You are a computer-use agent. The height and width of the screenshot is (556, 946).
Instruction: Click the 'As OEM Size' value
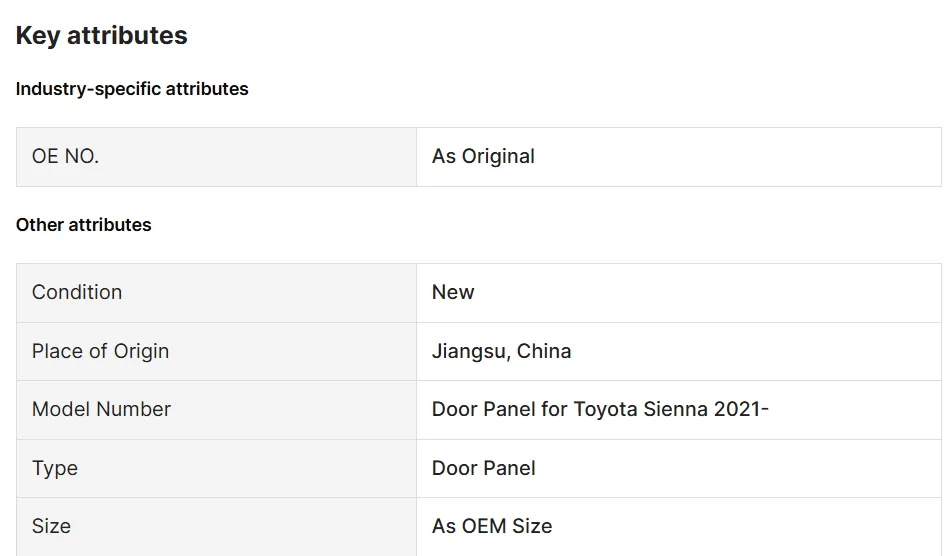492,526
